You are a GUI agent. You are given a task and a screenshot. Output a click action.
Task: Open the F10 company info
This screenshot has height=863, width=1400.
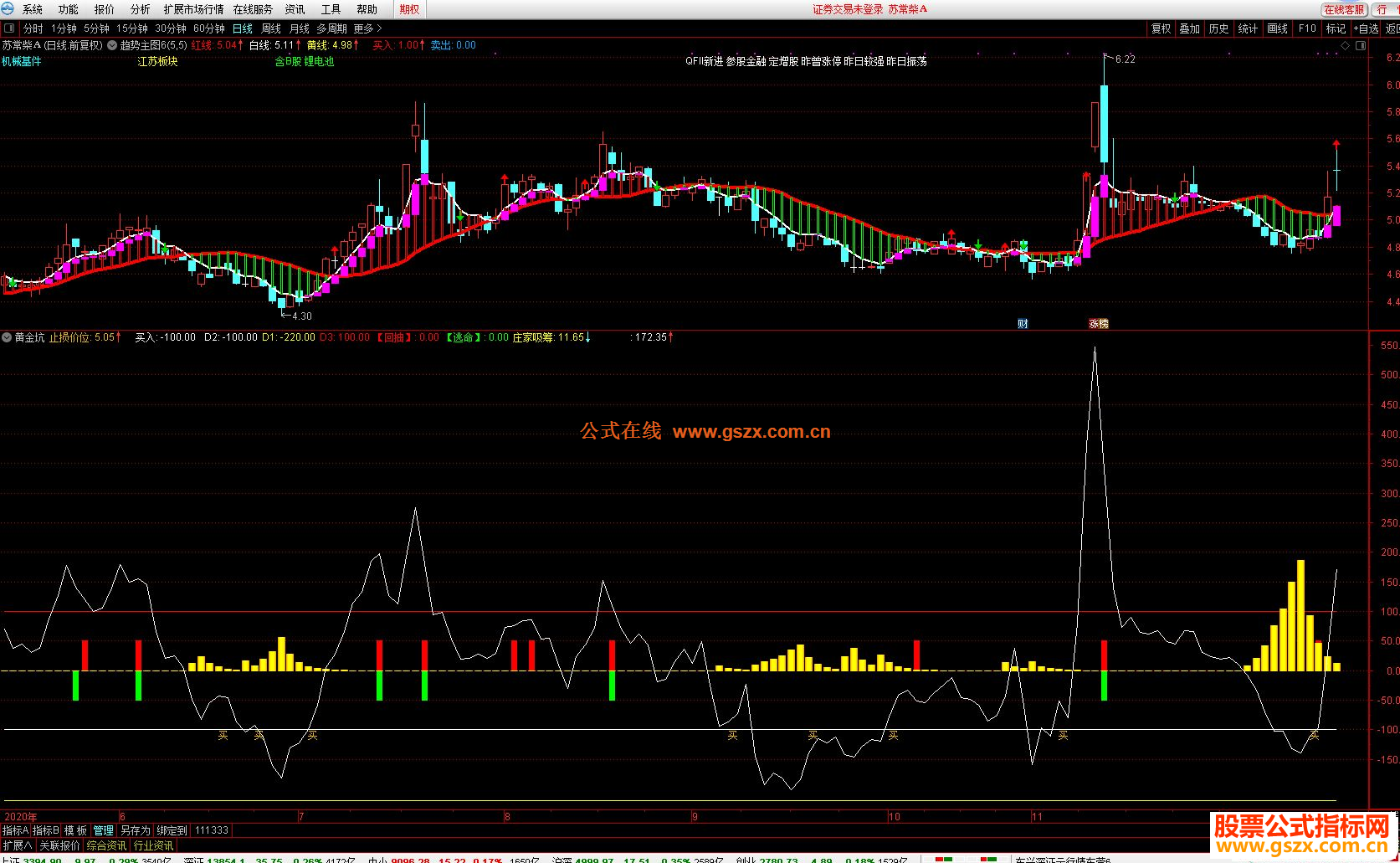[1307, 28]
